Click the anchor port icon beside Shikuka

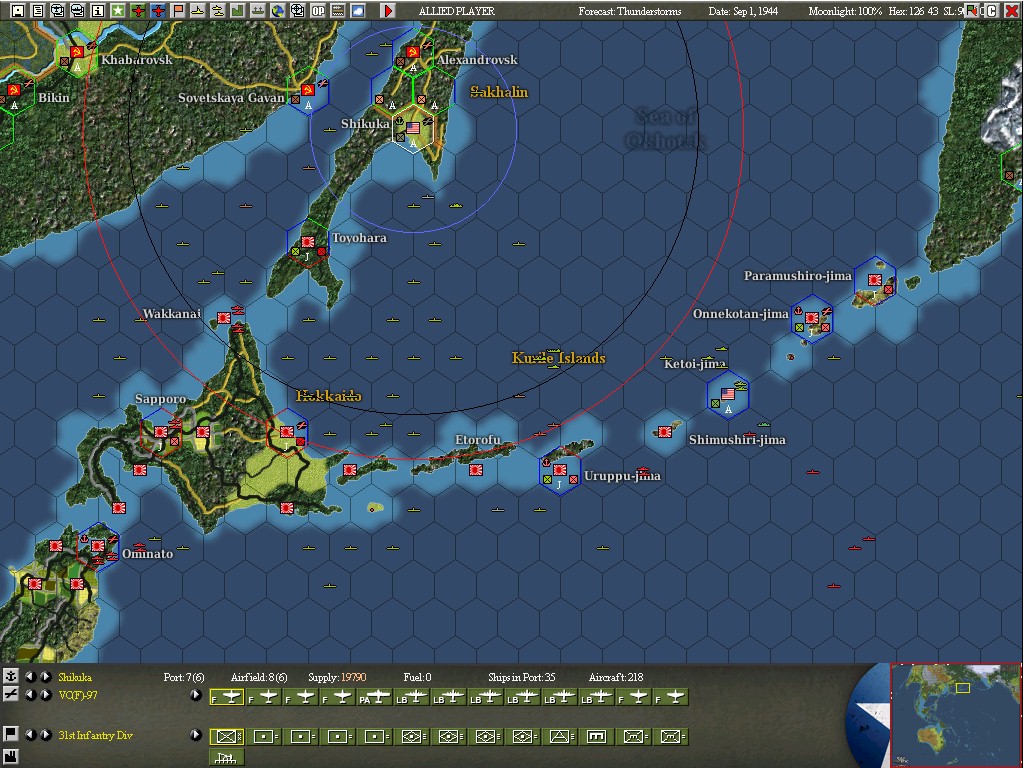point(10,676)
